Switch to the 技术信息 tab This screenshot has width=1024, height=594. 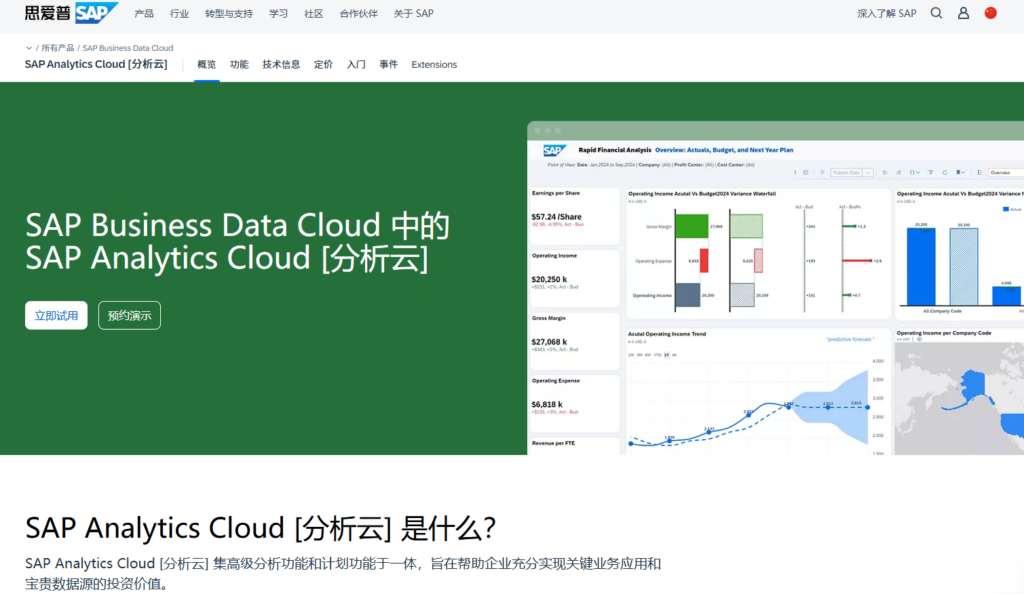281,65
